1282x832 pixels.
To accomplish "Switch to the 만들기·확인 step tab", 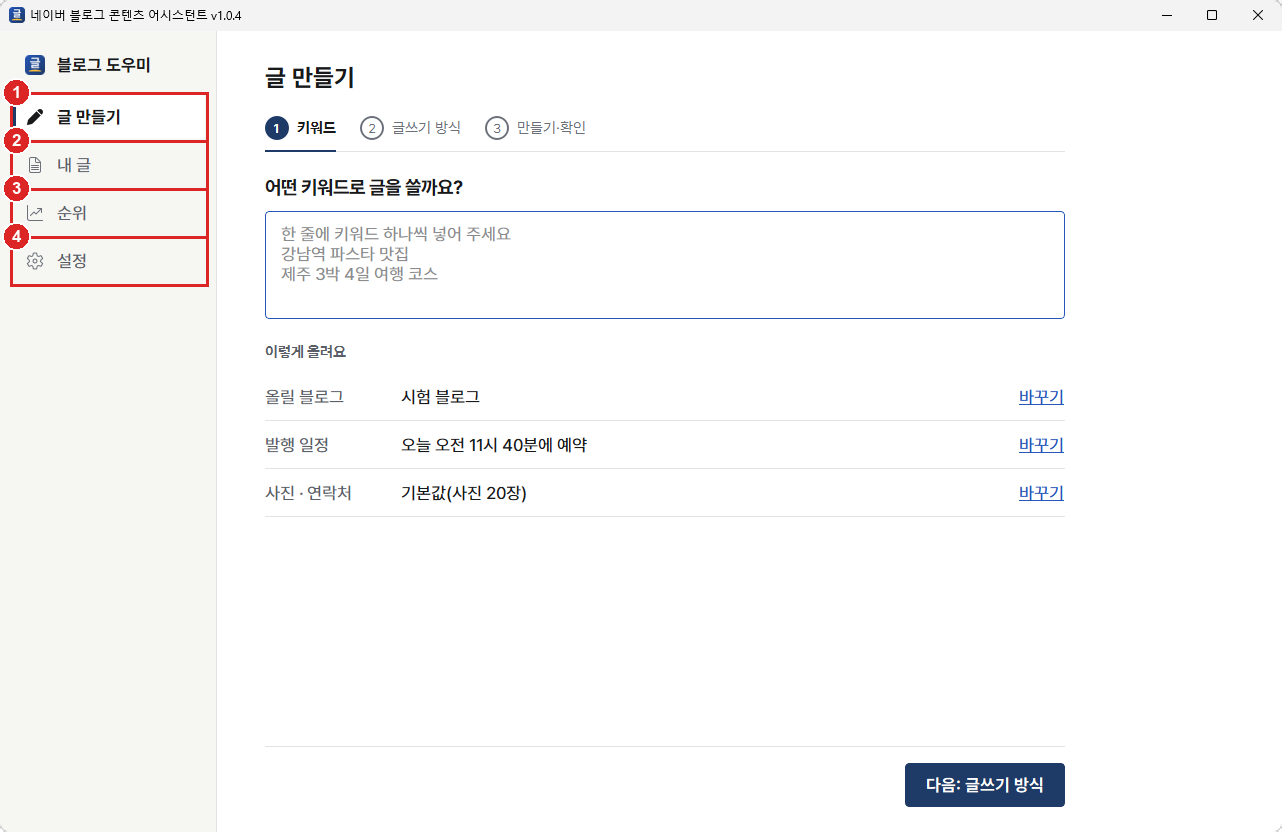I will coord(535,128).
